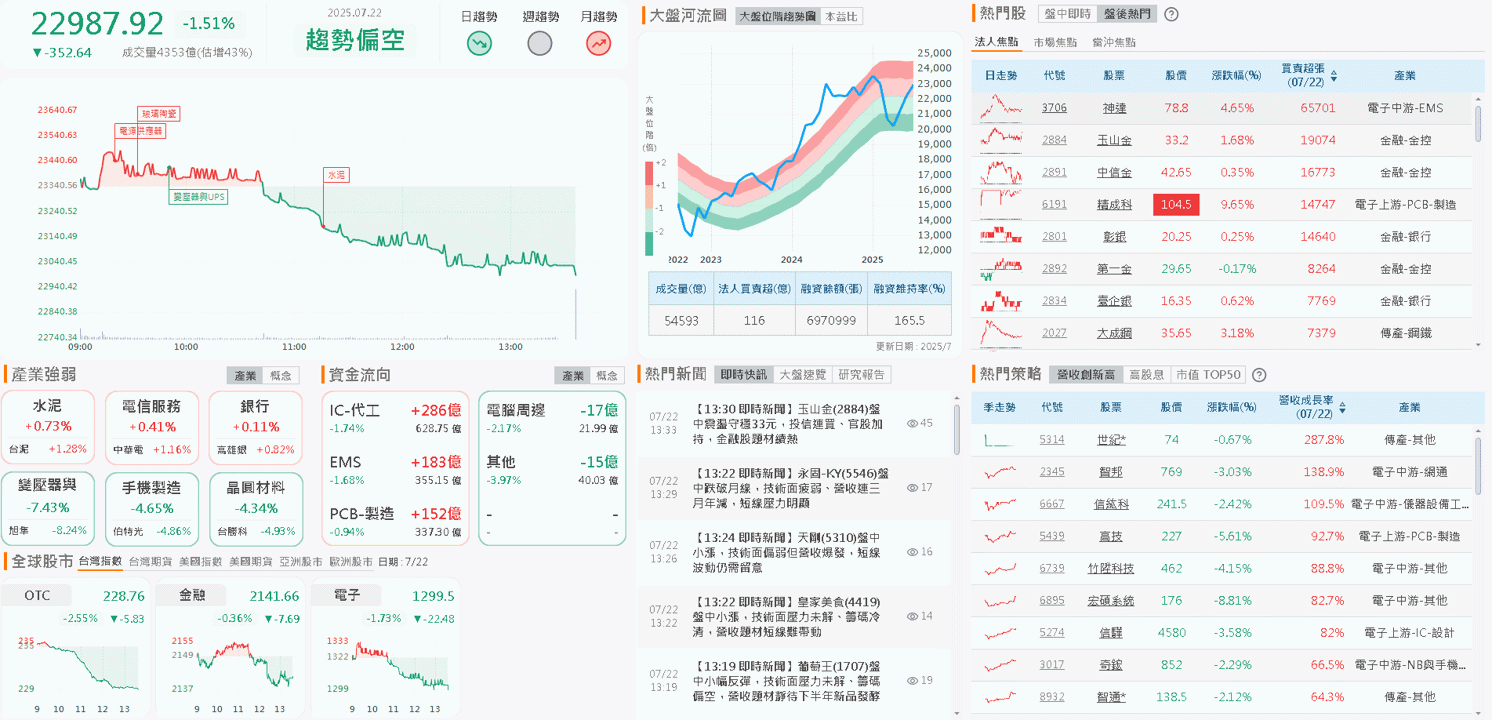Screen dimensions: 1492x720
Task: Toggle 產業強弱 panel to 概念 view
Action: tap(281, 375)
